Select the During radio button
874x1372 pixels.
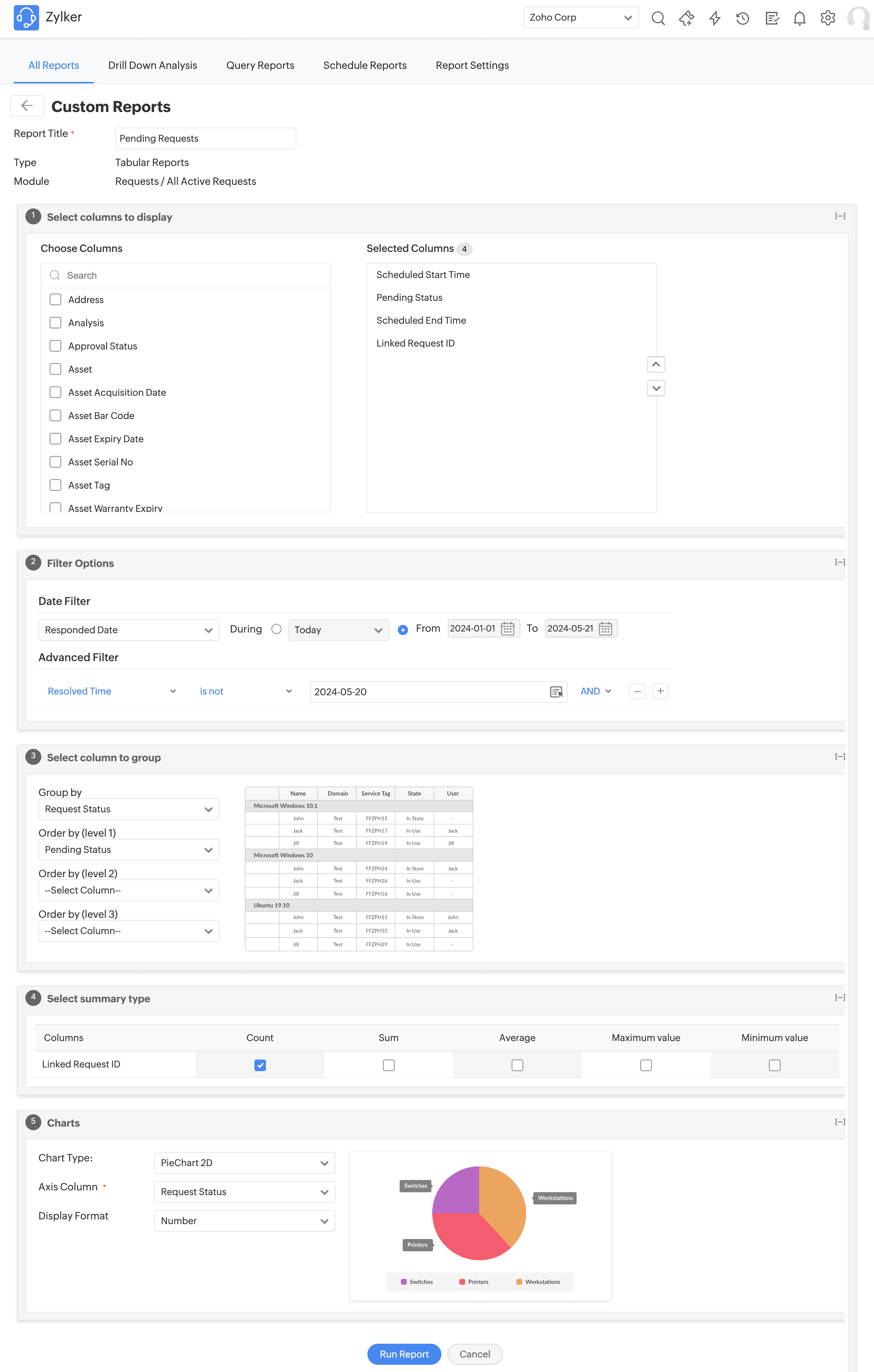pyautogui.click(x=277, y=629)
